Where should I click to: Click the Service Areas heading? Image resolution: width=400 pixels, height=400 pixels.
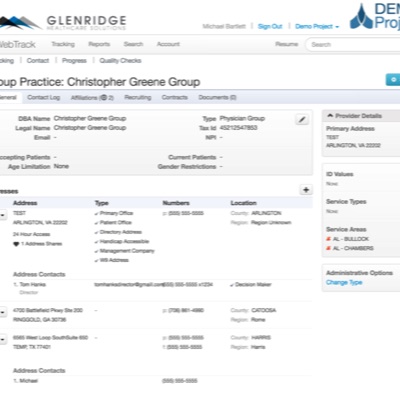pos(346,229)
